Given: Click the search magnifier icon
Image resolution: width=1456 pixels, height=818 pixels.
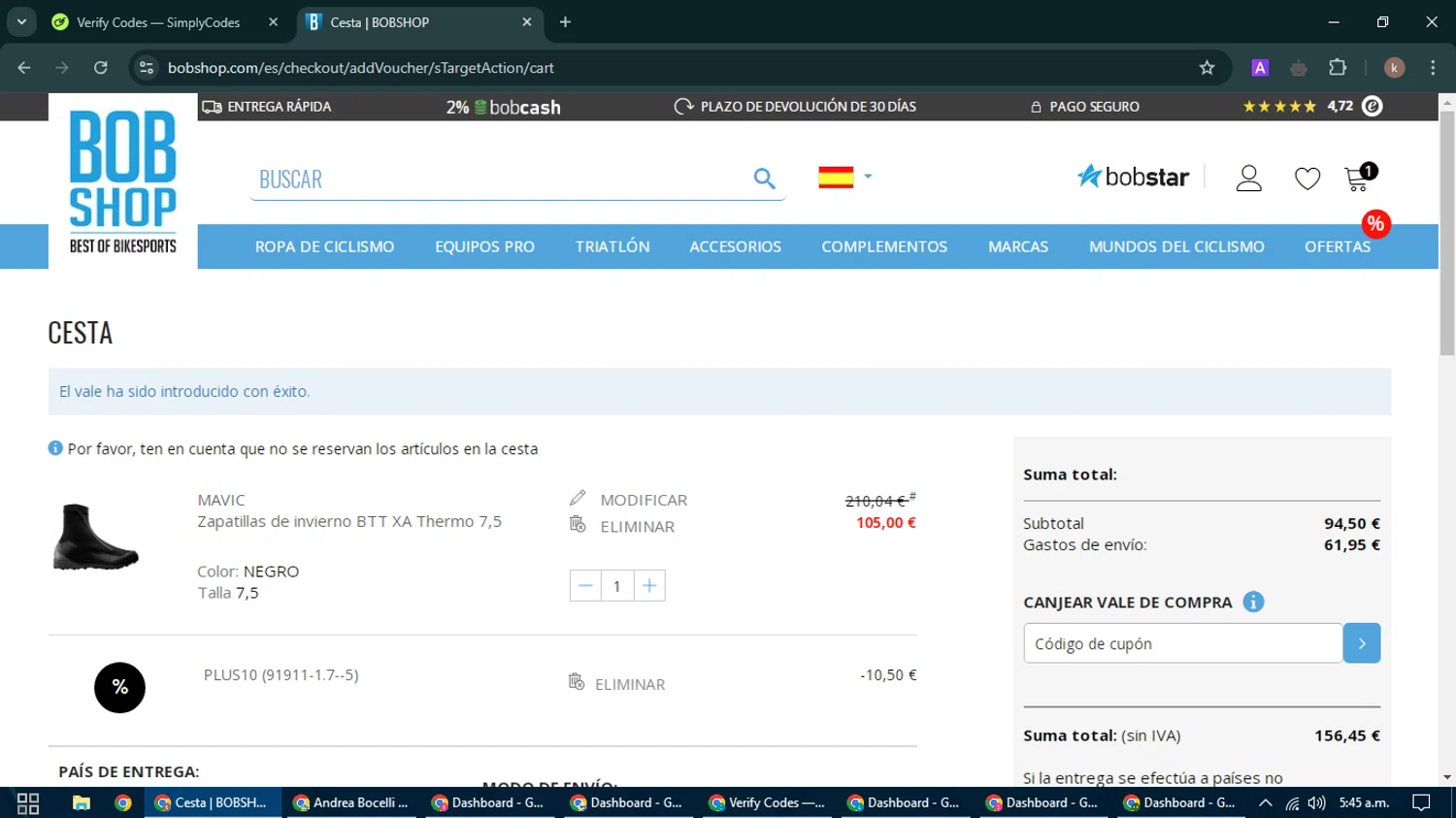Looking at the screenshot, I should point(764,179).
